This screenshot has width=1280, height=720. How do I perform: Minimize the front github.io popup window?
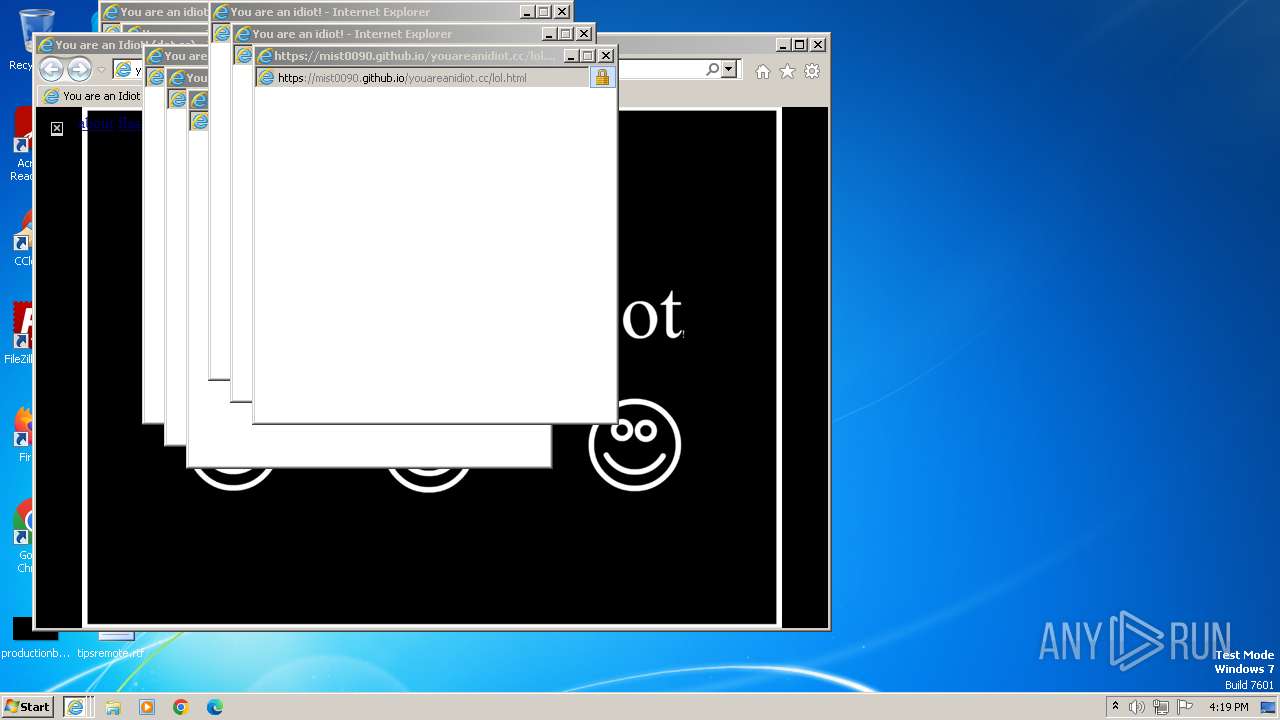coord(571,56)
